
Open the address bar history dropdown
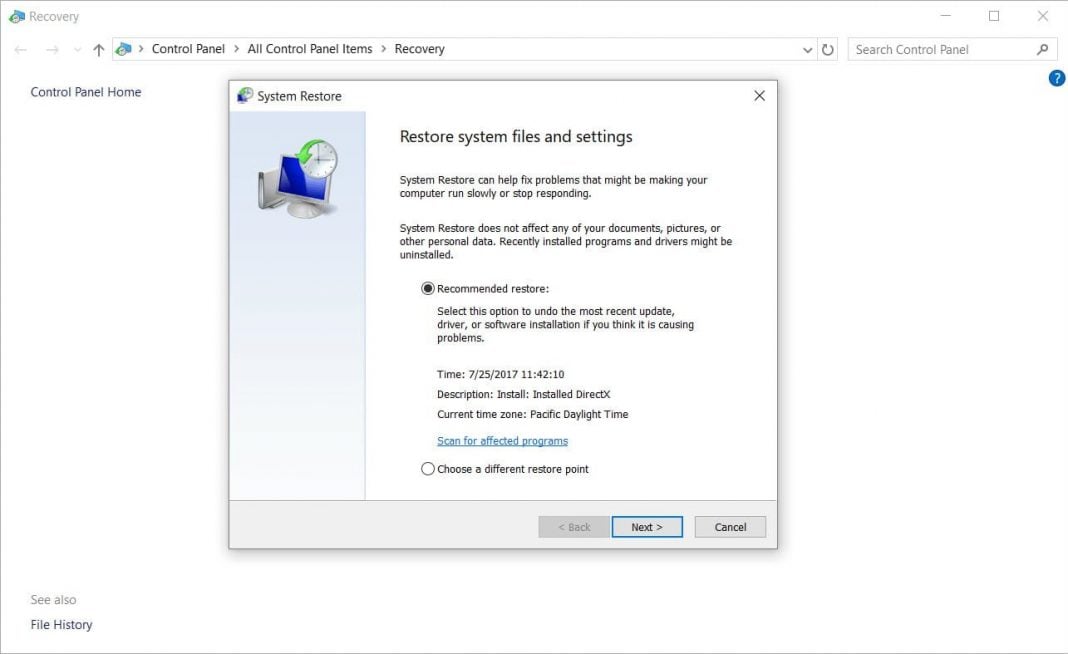(x=806, y=48)
